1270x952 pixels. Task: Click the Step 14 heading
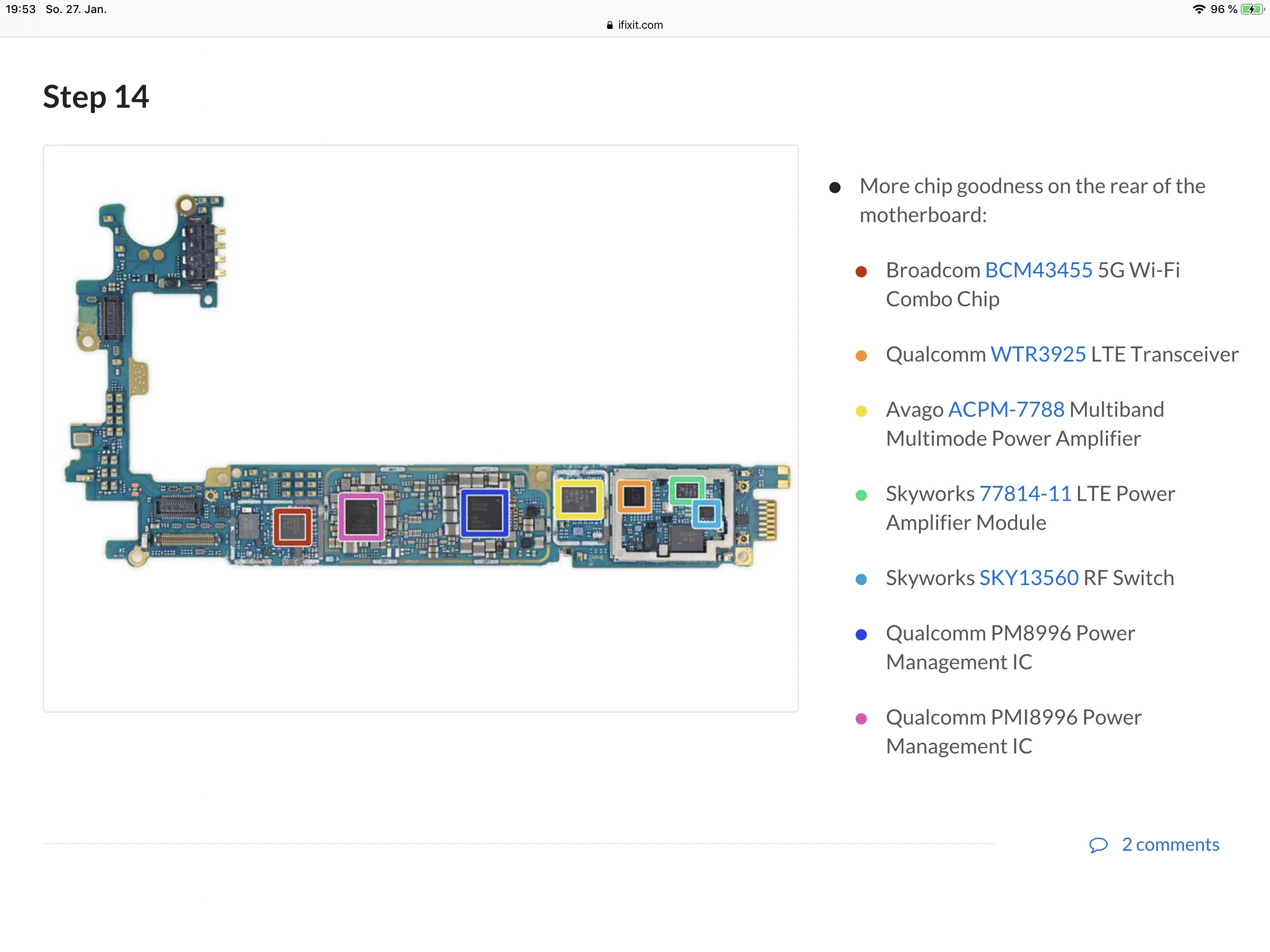tap(96, 97)
